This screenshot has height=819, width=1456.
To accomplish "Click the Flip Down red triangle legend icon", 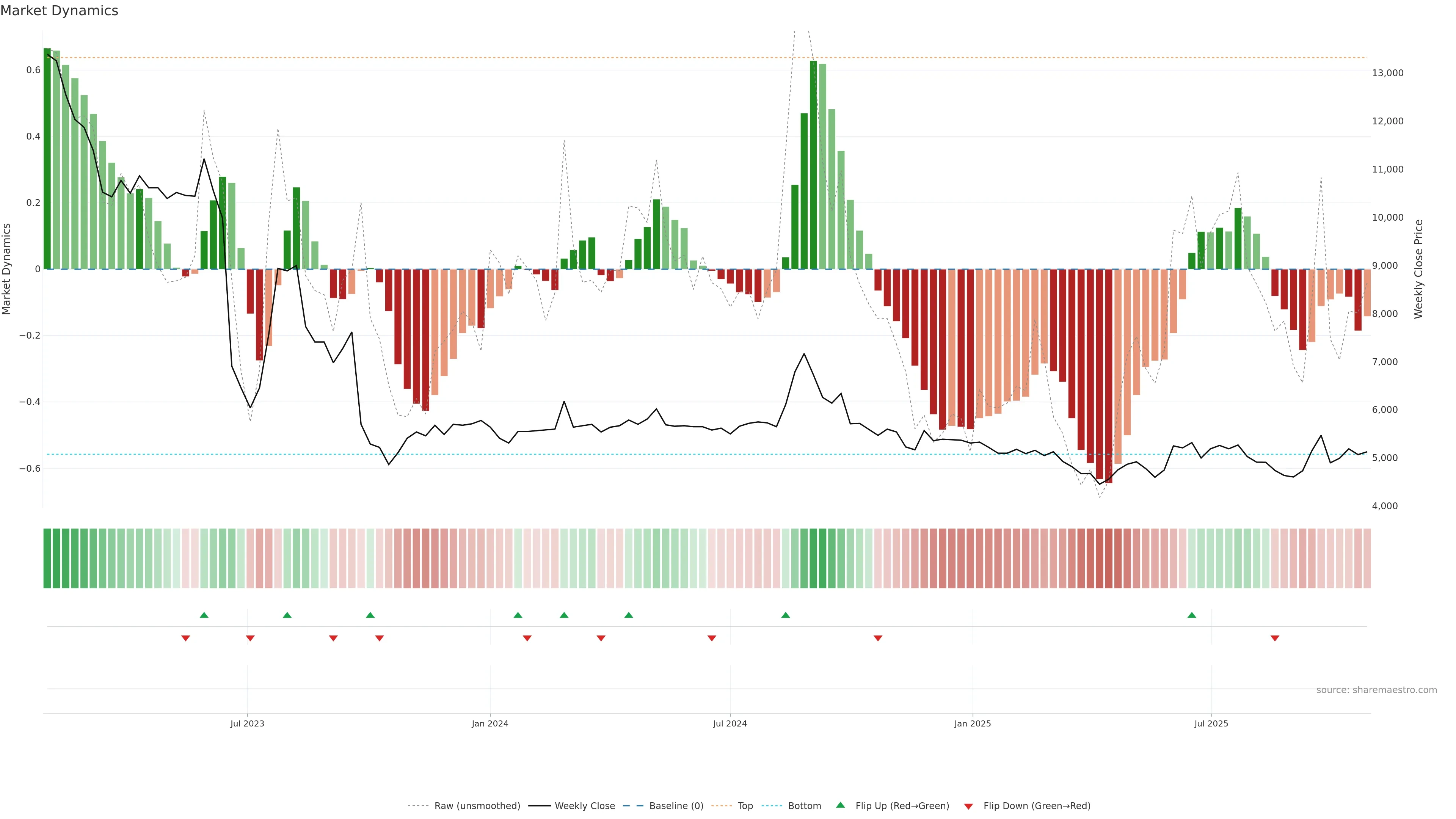I will click(x=968, y=806).
